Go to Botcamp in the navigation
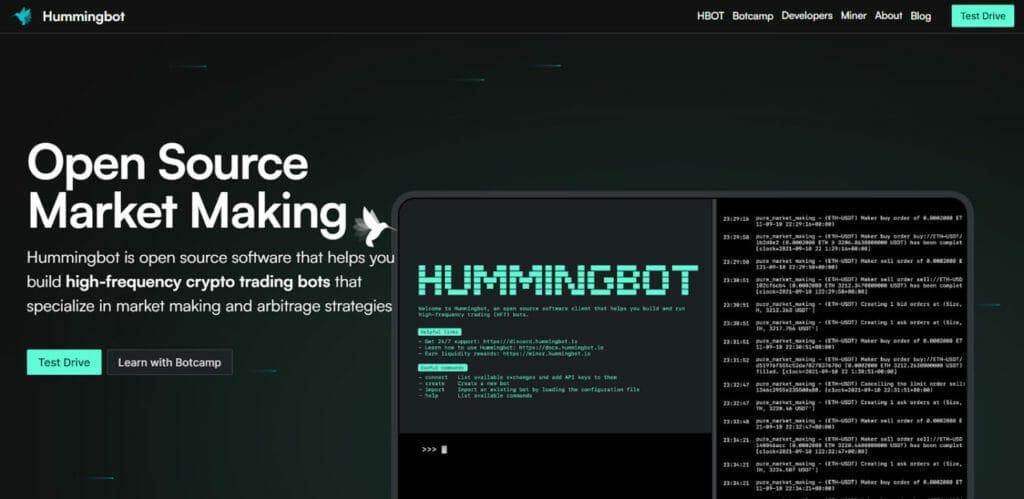Image resolution: width=1024 pixels, height=499 pixels. 752,16
